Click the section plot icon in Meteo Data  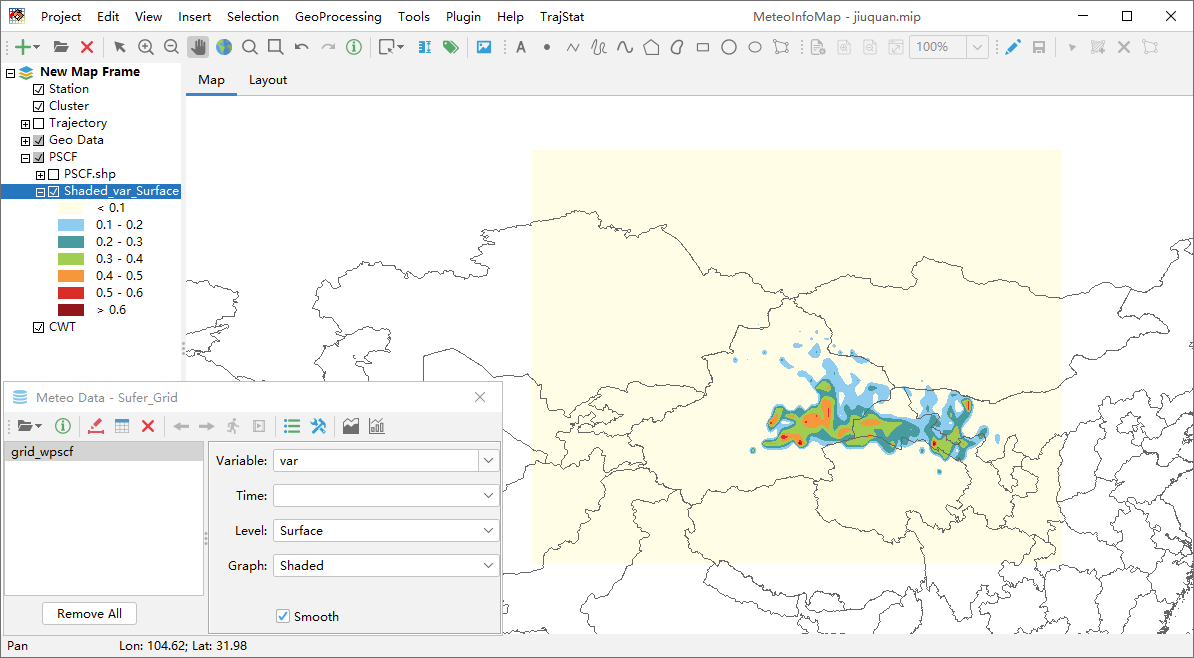(x=350, y=426)
